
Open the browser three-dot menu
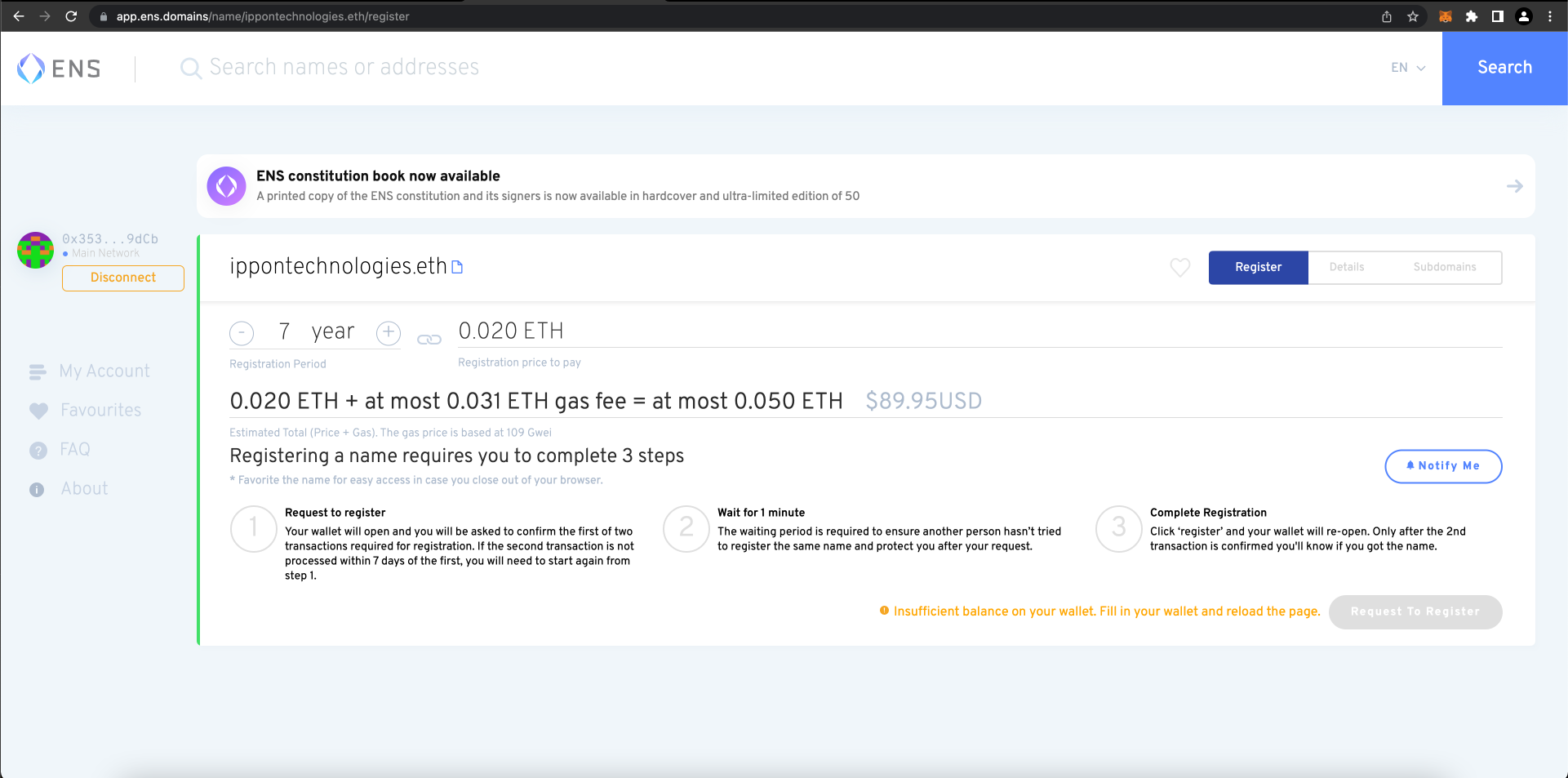1550,16
